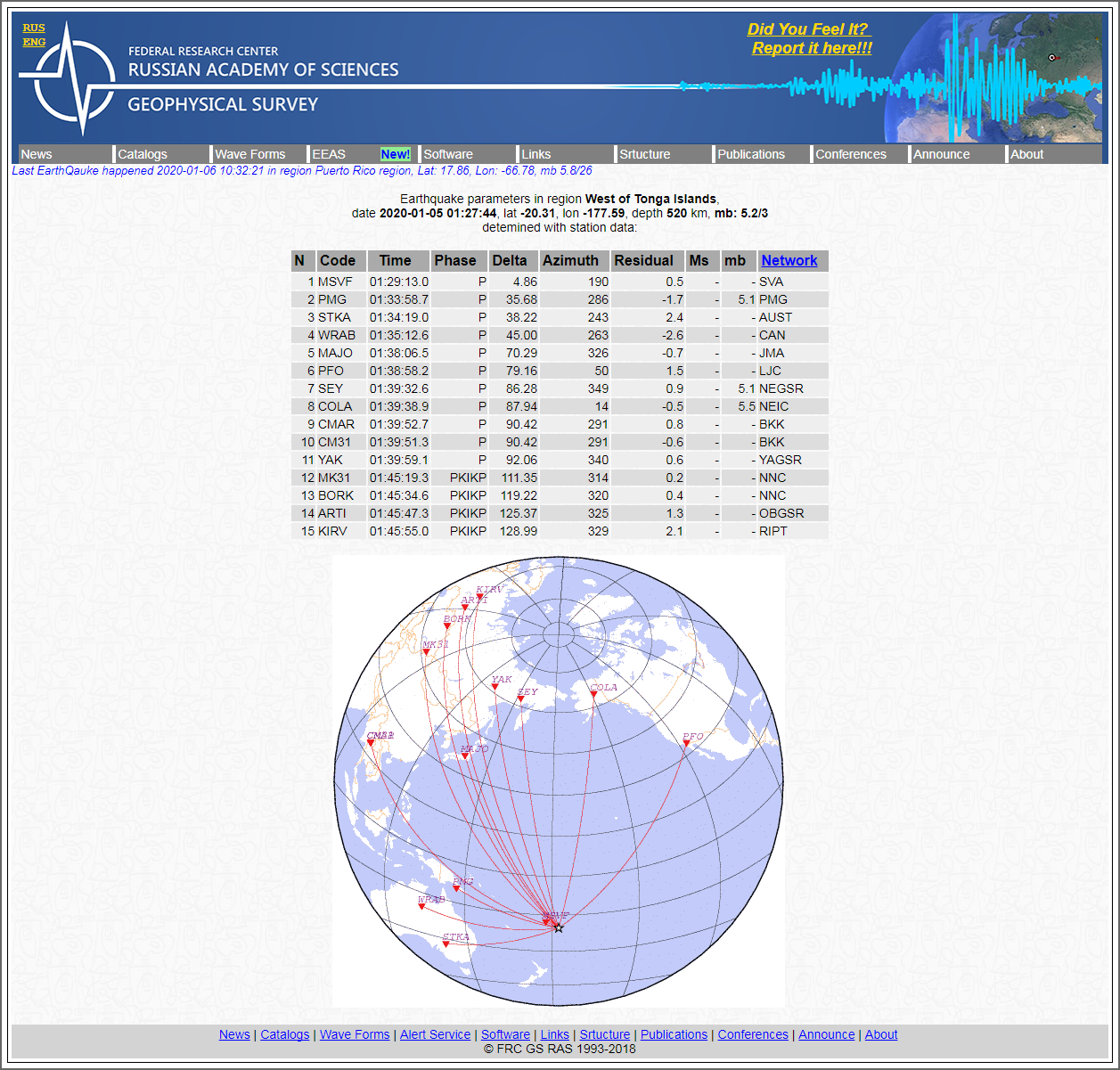Follow the footer Software link
1120x1070 pixels.
(x=505, y=1034)
